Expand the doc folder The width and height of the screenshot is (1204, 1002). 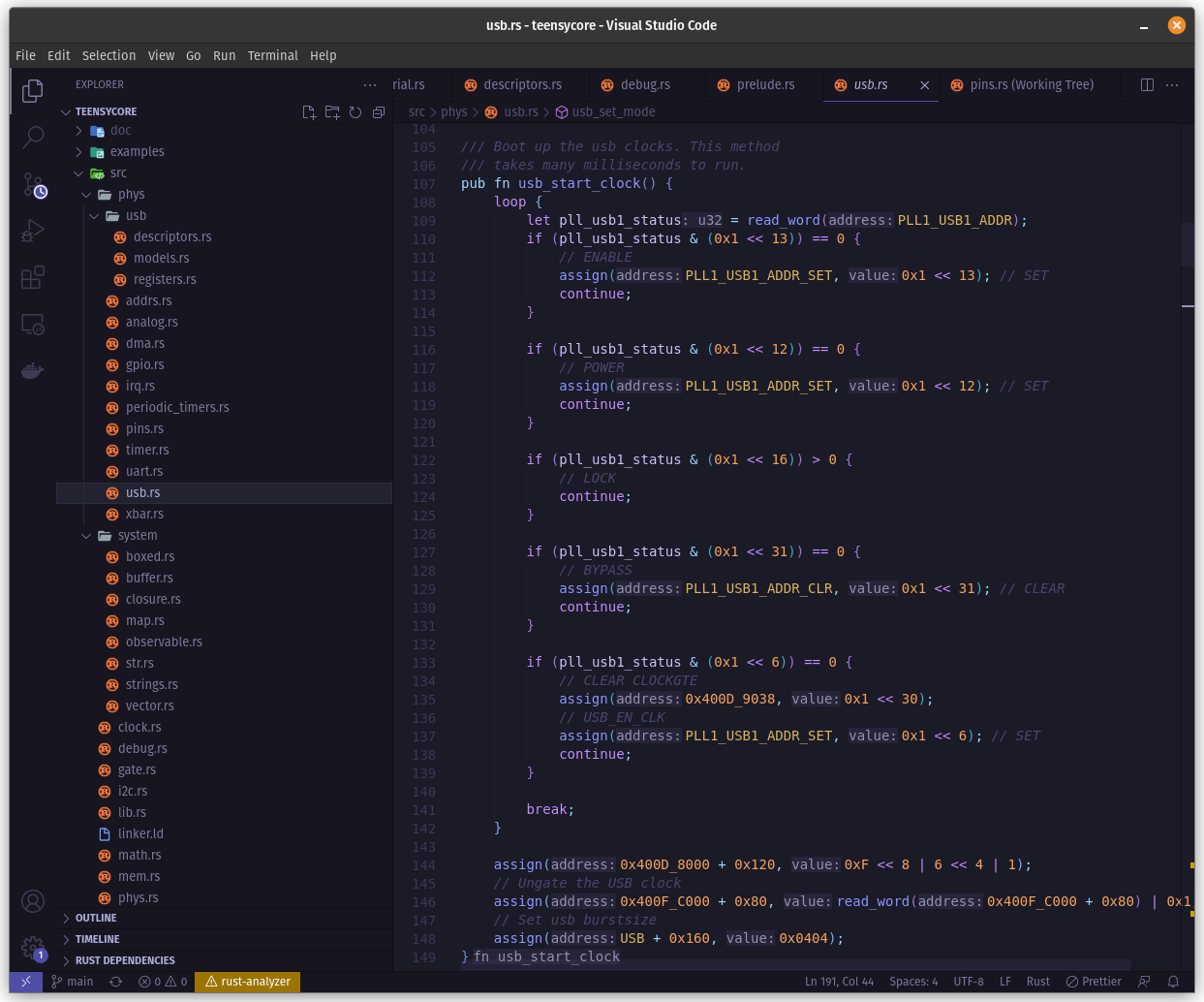pos(120,131)
